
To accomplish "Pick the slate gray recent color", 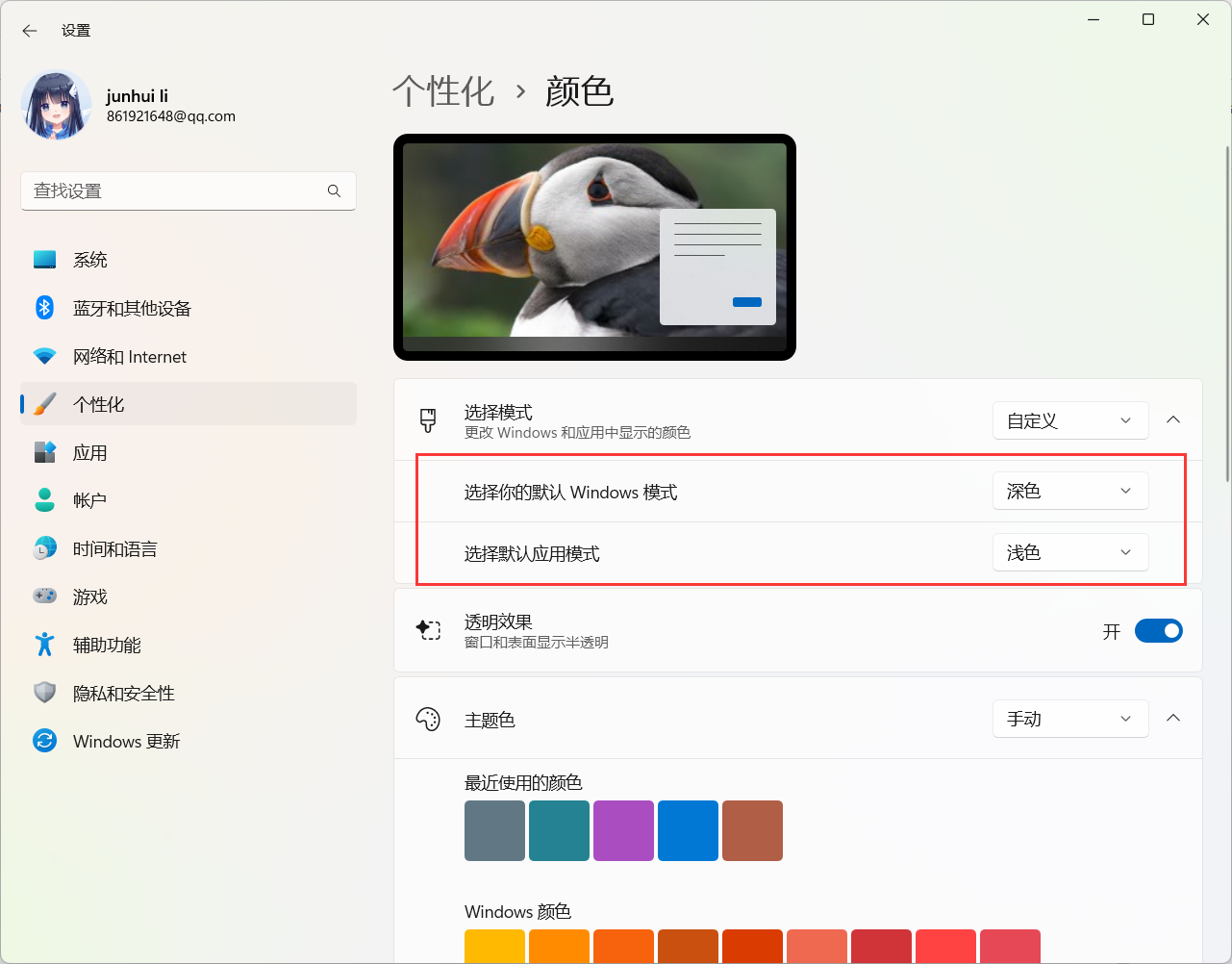I will [x=494, y=830].
